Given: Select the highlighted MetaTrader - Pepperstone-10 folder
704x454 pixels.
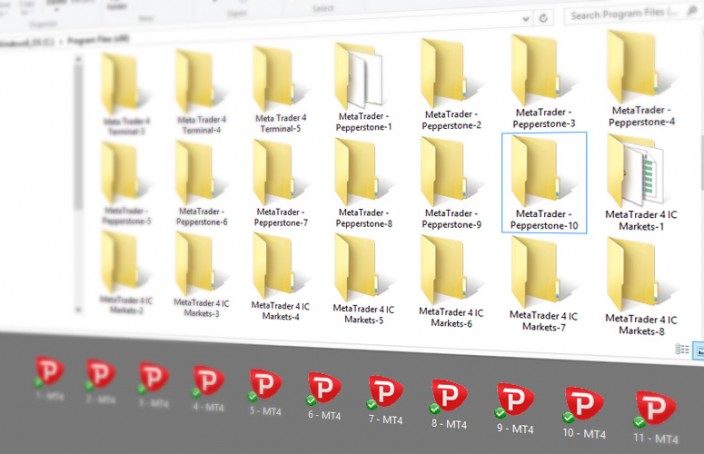Looking at the screenshot, I should point(544,183).
